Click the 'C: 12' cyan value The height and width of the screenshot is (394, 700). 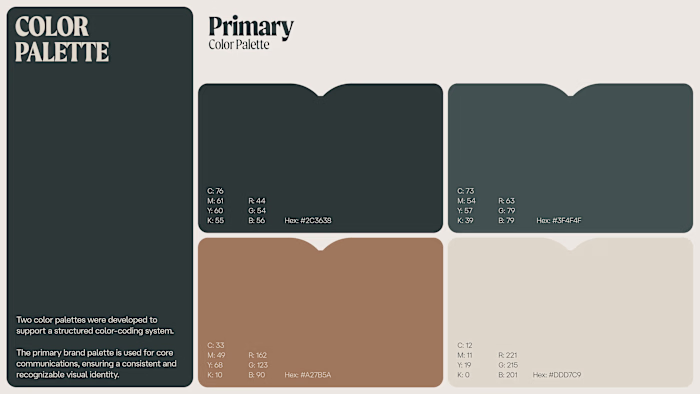click(x=465, y=345)
